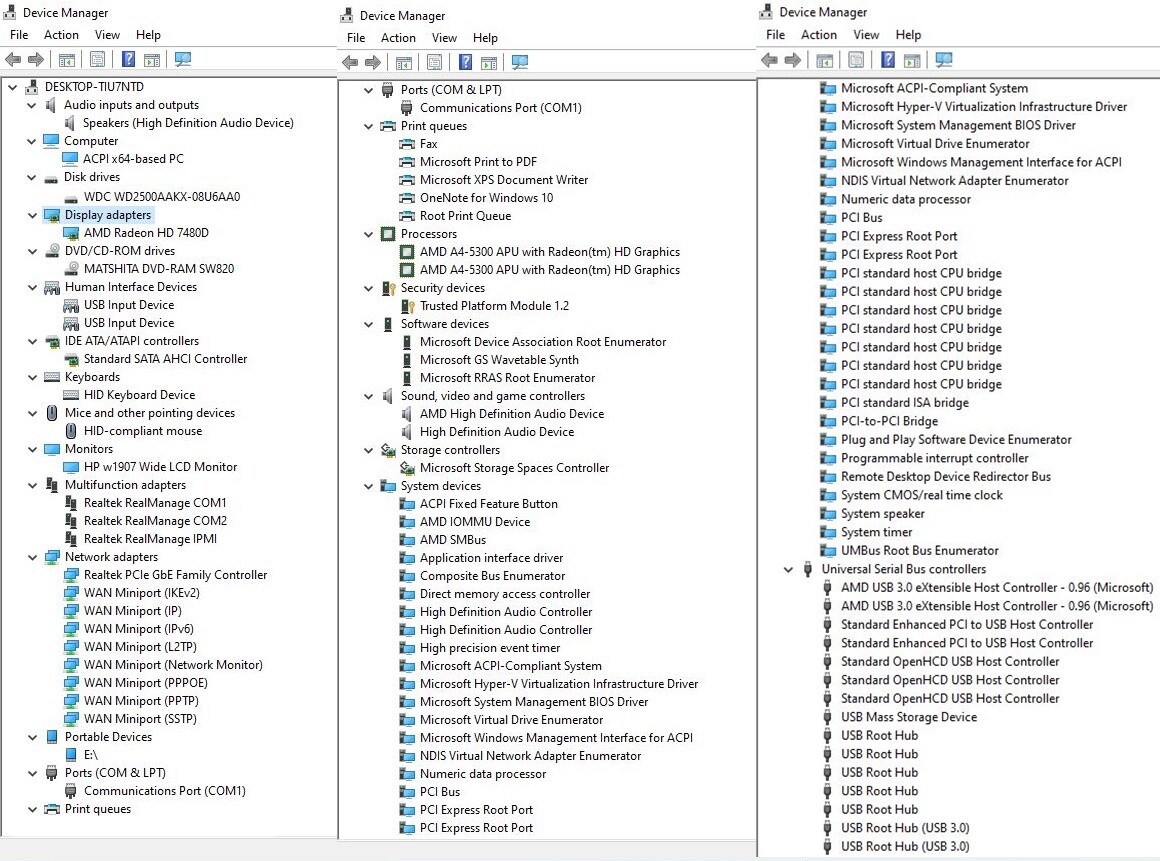Screen dimensions: 1160x861
Task: Select WAN Miniport (PPPOE)
Action: pos(146,683)
